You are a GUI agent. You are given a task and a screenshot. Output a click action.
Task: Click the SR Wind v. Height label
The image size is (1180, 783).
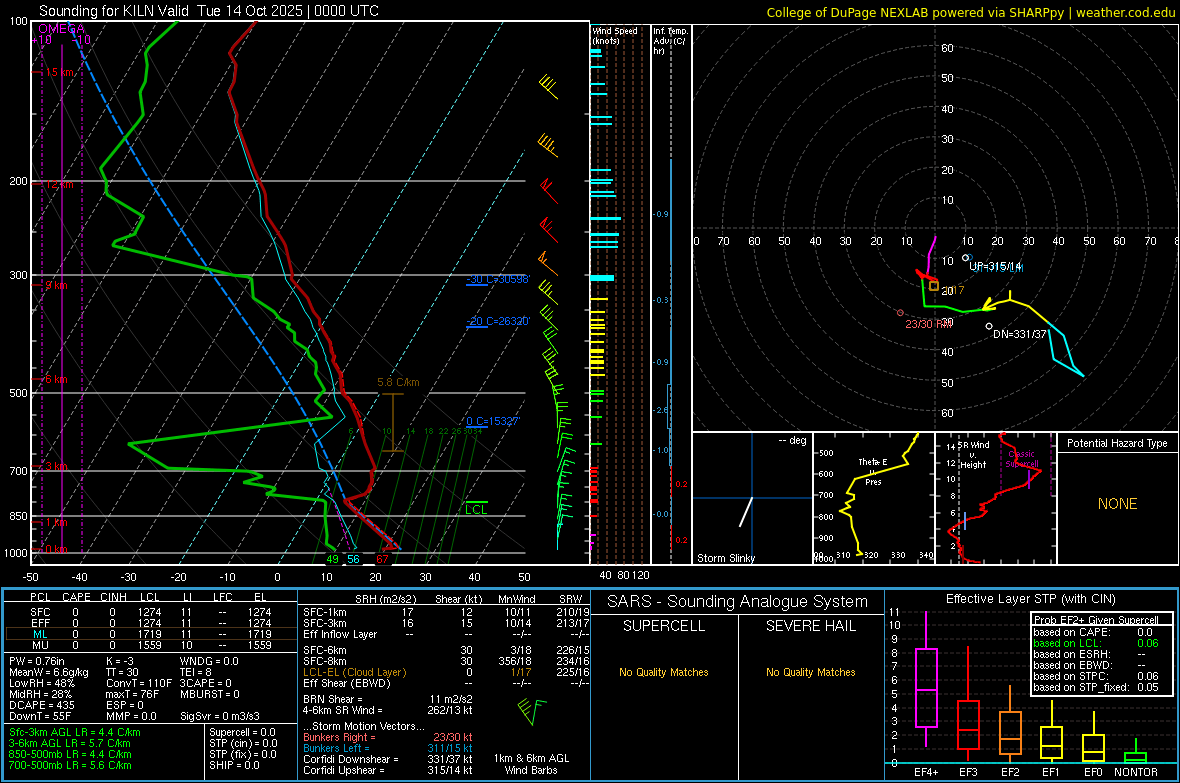973,455
